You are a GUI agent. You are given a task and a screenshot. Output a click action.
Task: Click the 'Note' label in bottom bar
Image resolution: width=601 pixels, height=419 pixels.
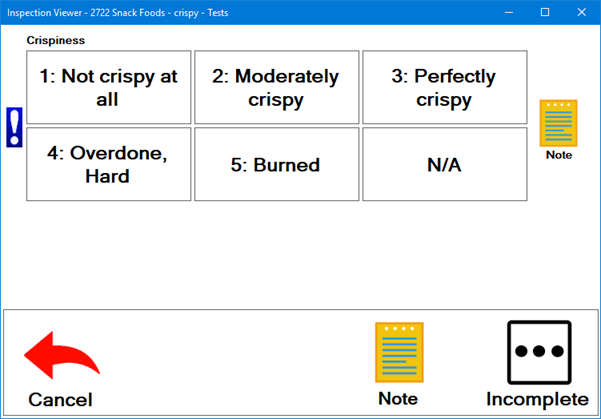398,399
